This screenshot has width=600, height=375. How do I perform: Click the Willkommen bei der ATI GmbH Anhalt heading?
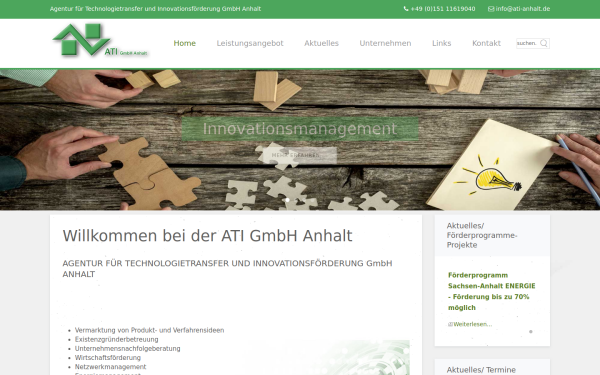[207, 236]
